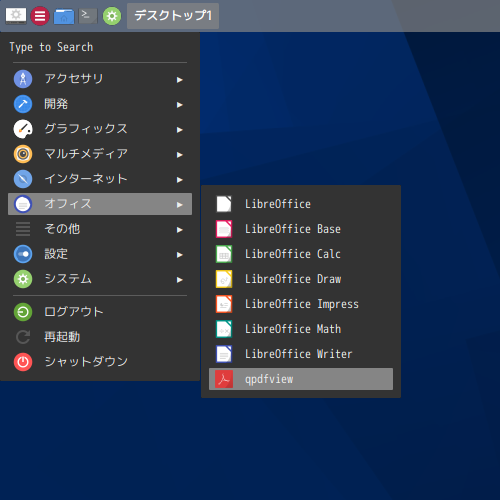
Task: Launch LibreOffice start center
Action: point(301,204)
